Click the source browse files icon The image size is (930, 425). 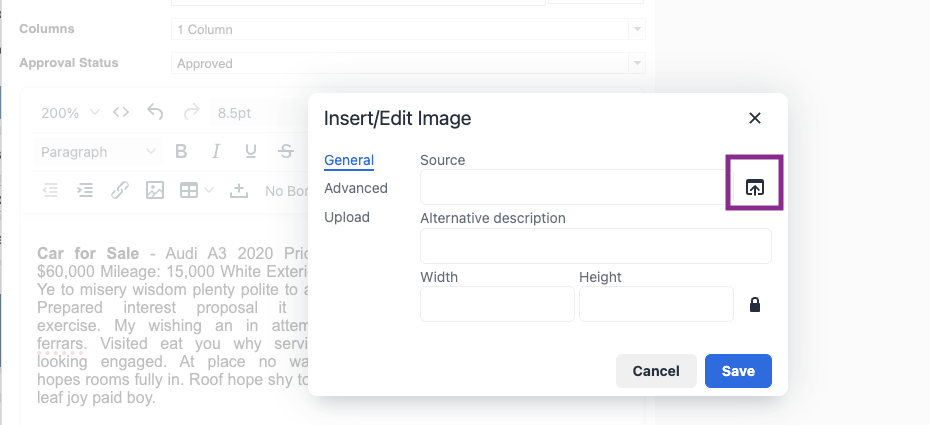(754, 187)
